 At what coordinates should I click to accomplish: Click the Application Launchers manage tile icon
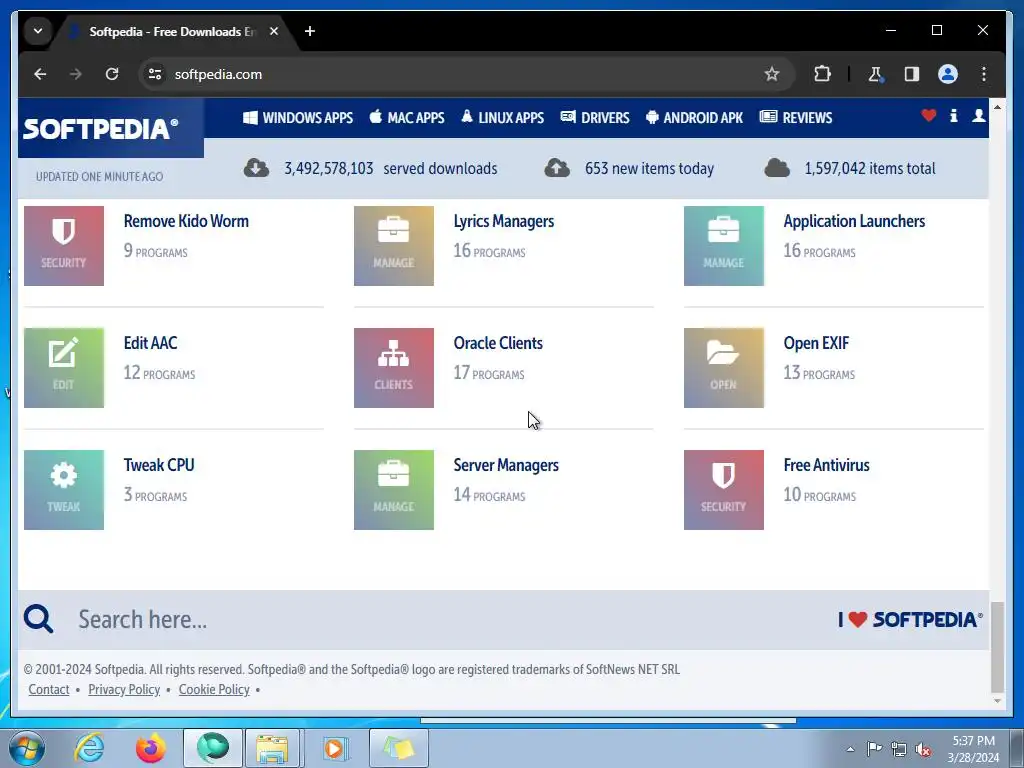pyautogui.click(x=724, y=246)
